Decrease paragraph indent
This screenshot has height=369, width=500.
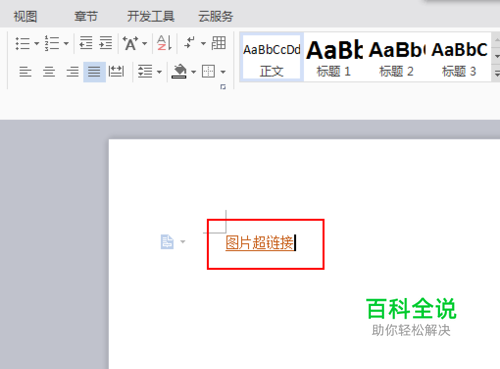pyautogui.click(x=86, y=43)
